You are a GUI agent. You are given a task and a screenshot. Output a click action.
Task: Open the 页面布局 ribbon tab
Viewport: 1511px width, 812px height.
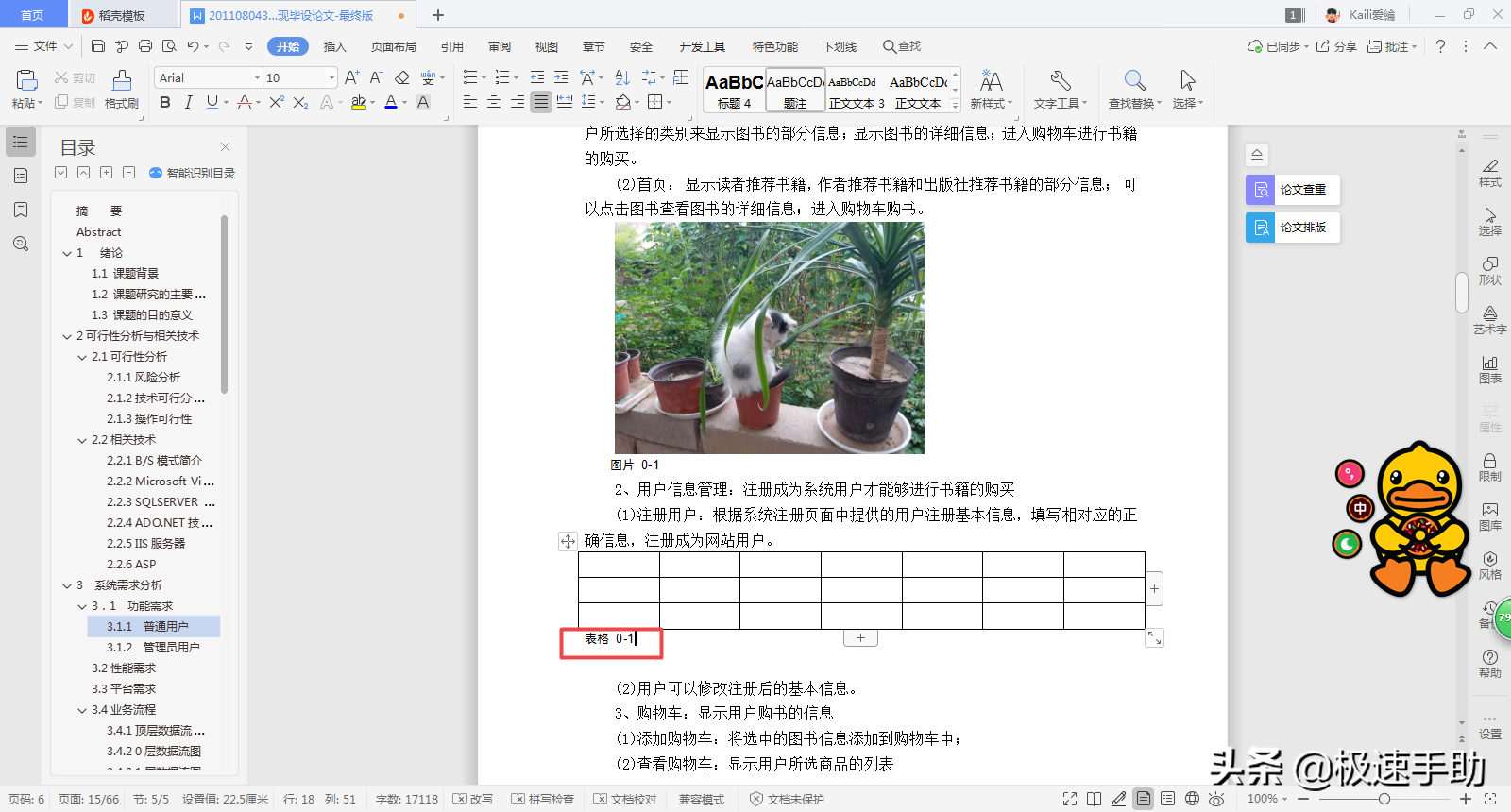[393, 46]
